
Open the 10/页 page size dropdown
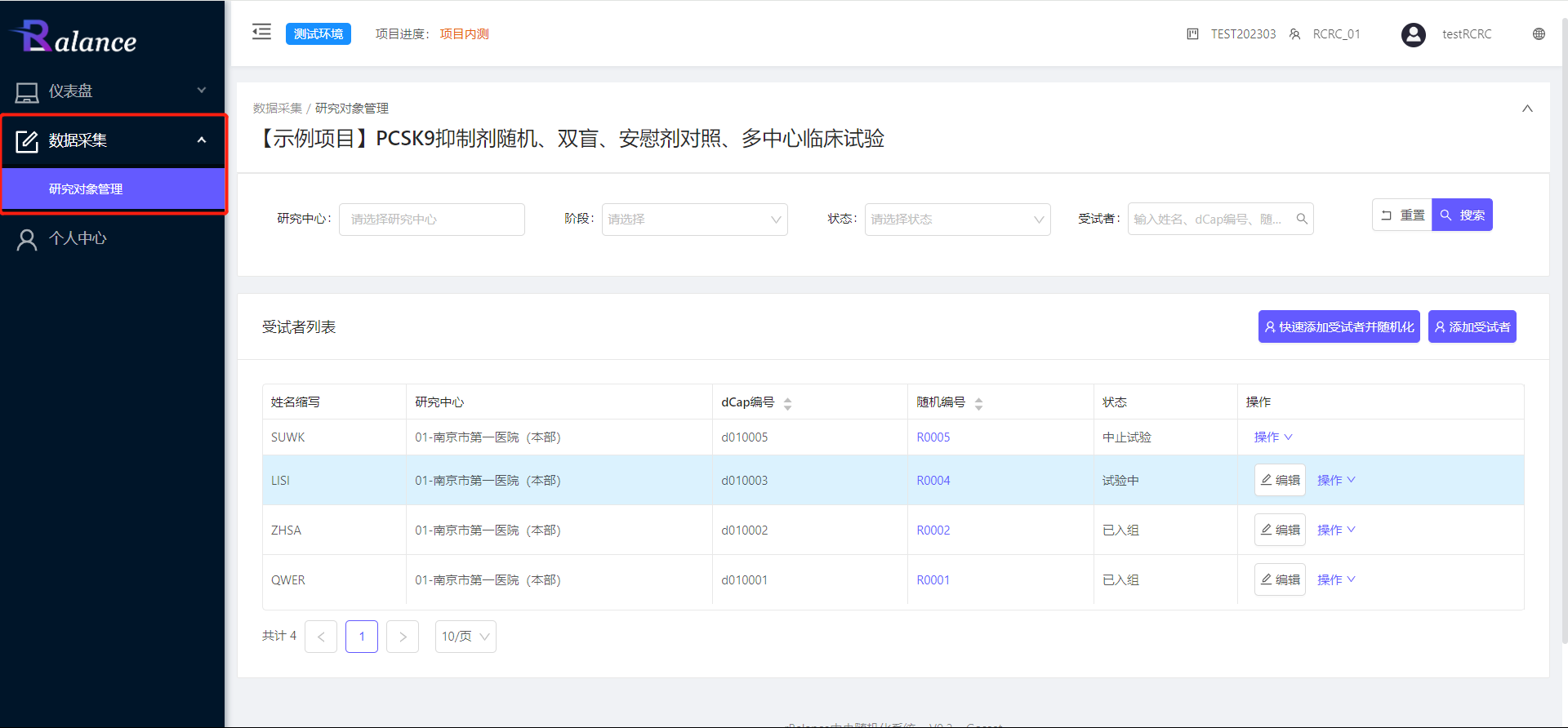[465, 637]
